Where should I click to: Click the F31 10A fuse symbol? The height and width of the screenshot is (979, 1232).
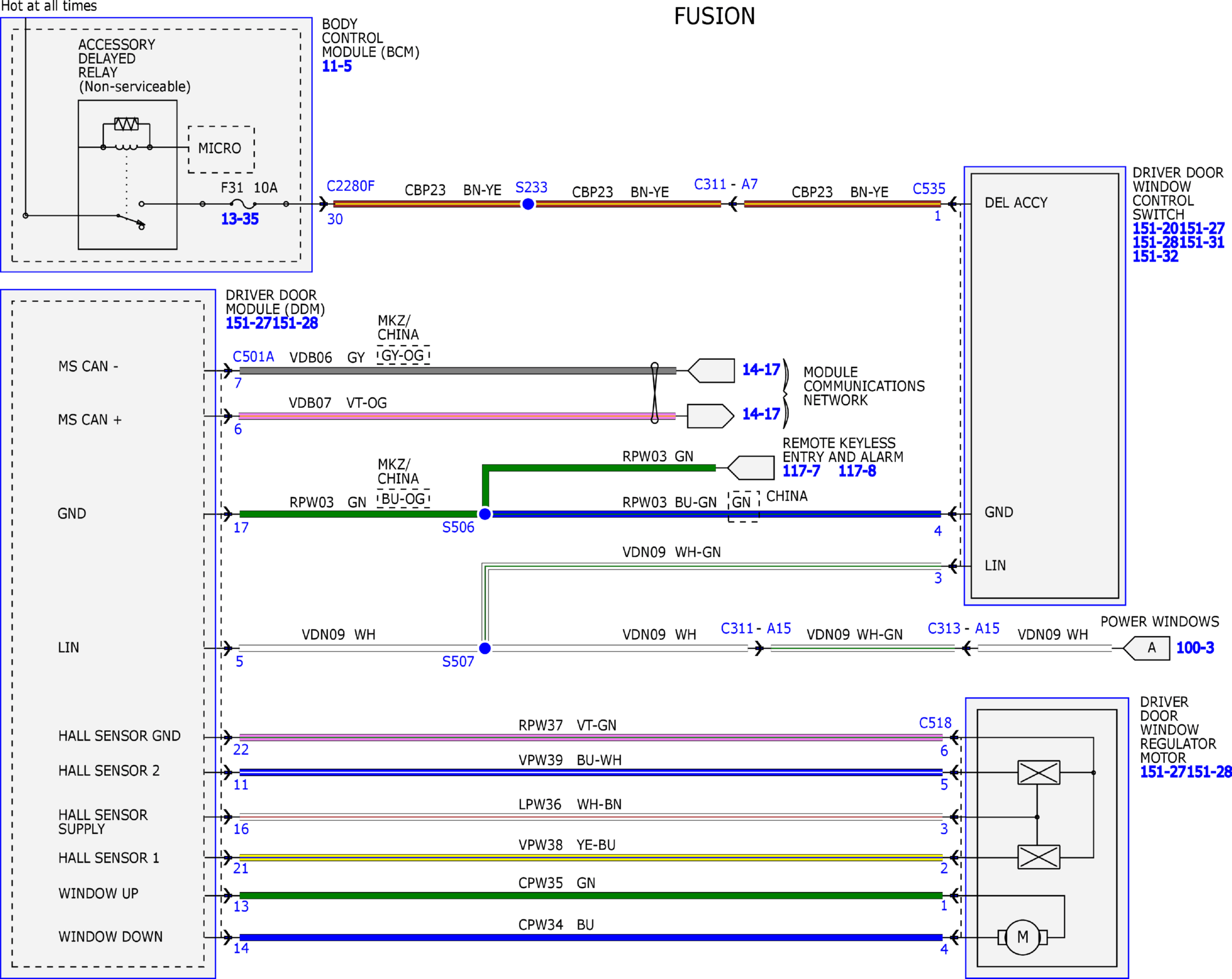click(x=244, y=204)
